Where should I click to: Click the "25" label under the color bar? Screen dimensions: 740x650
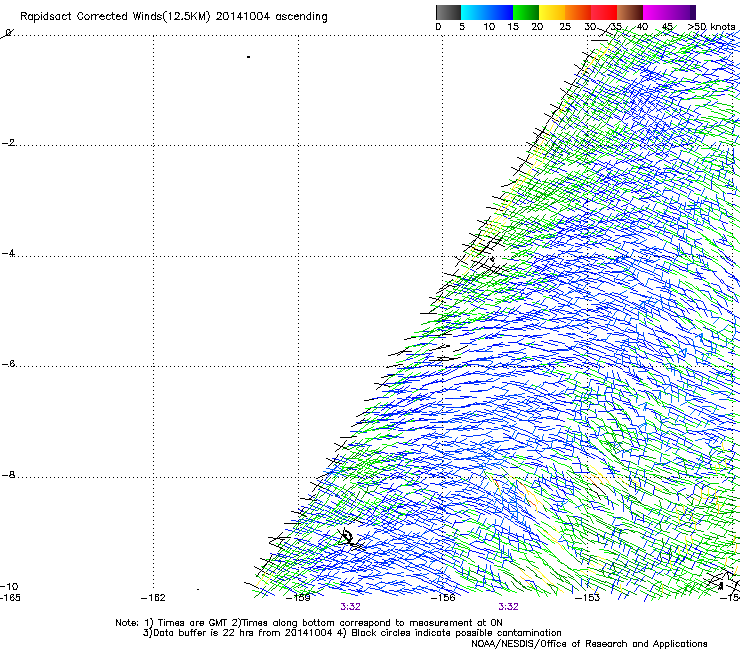[565, 27]
